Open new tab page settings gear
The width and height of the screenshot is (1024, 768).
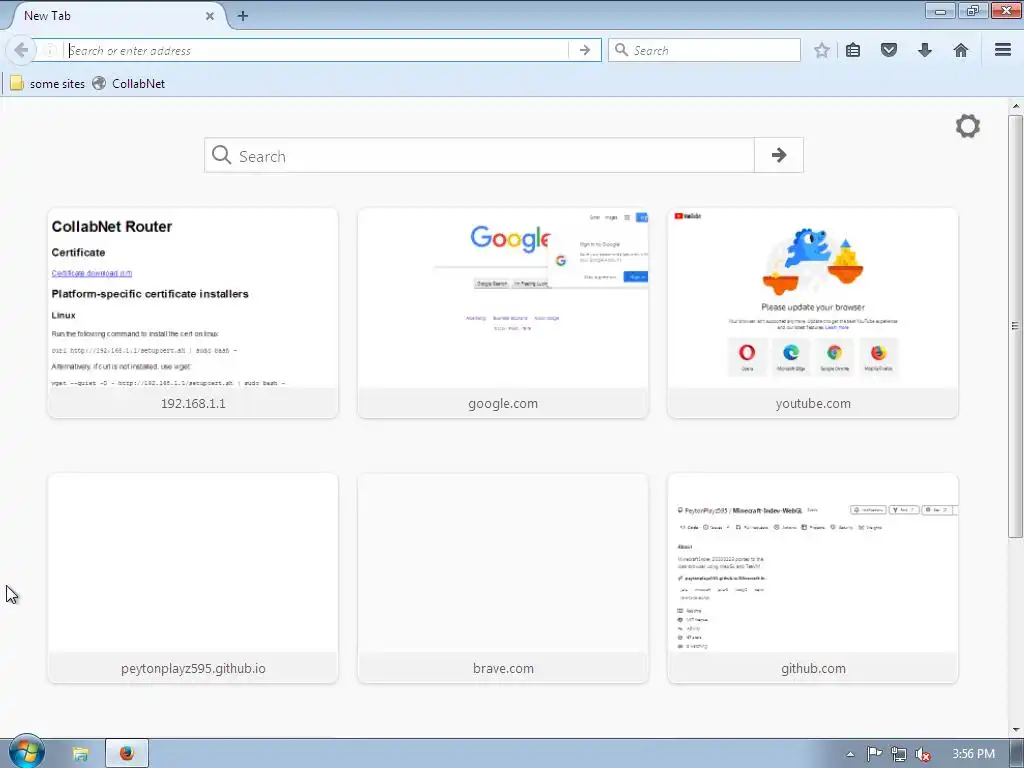[968, 126]
